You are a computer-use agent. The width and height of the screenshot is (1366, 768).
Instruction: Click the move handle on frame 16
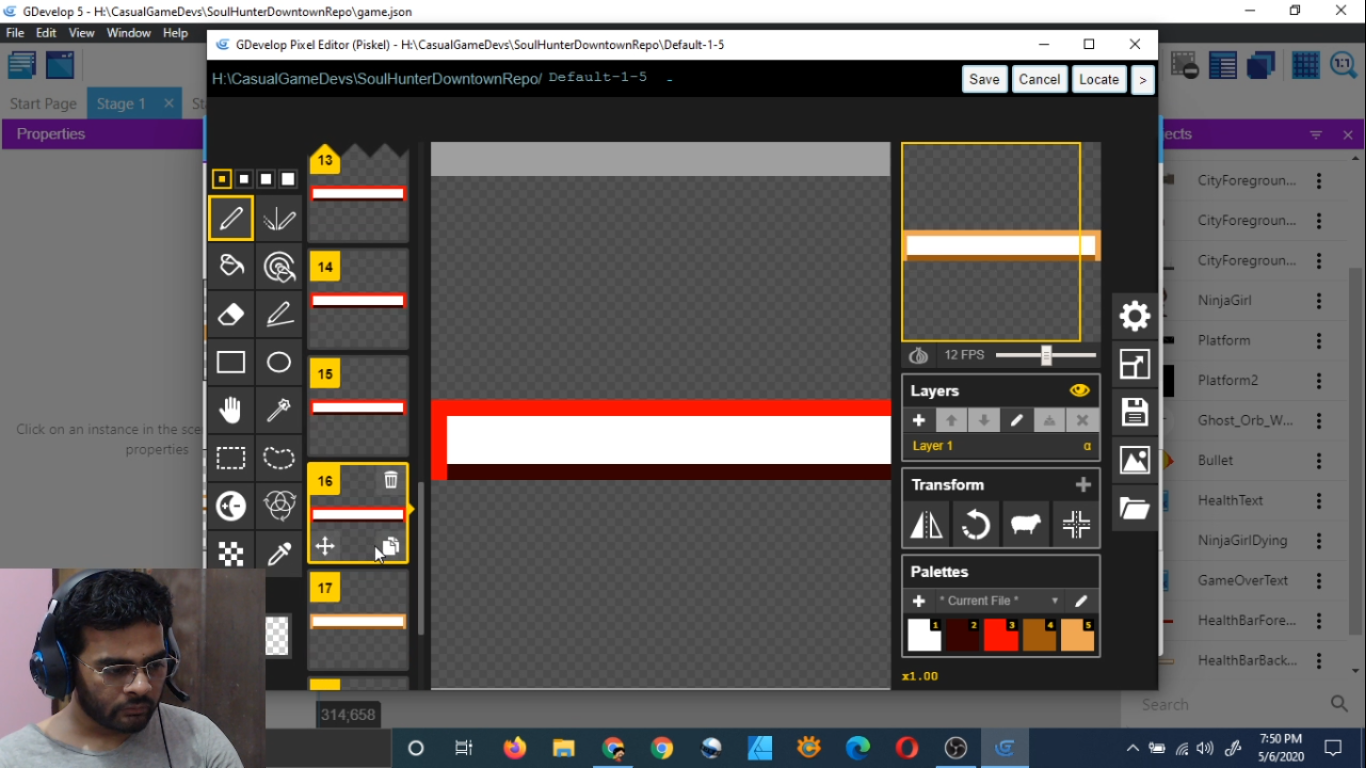point(325,546)
